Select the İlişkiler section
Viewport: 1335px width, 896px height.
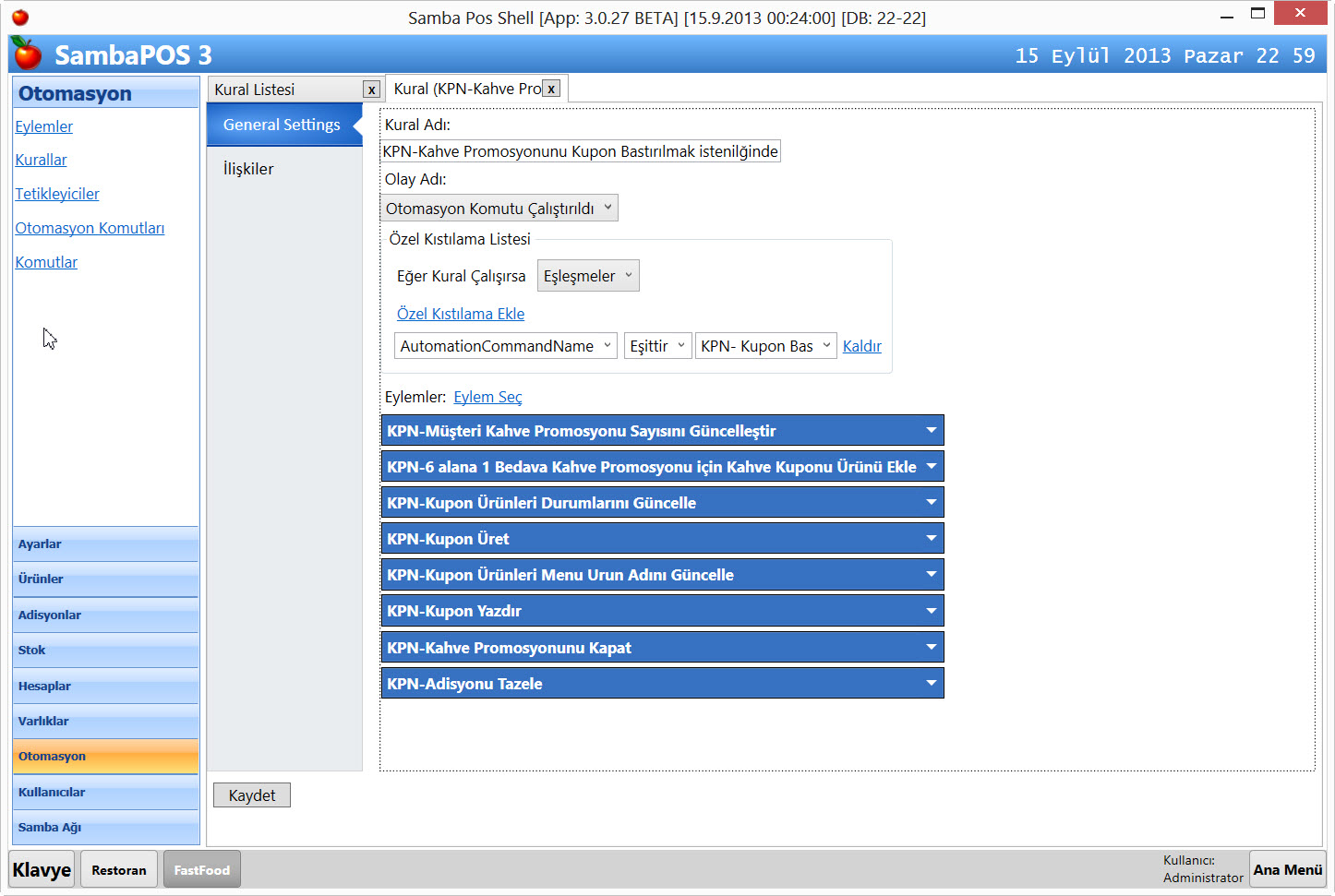248,169
